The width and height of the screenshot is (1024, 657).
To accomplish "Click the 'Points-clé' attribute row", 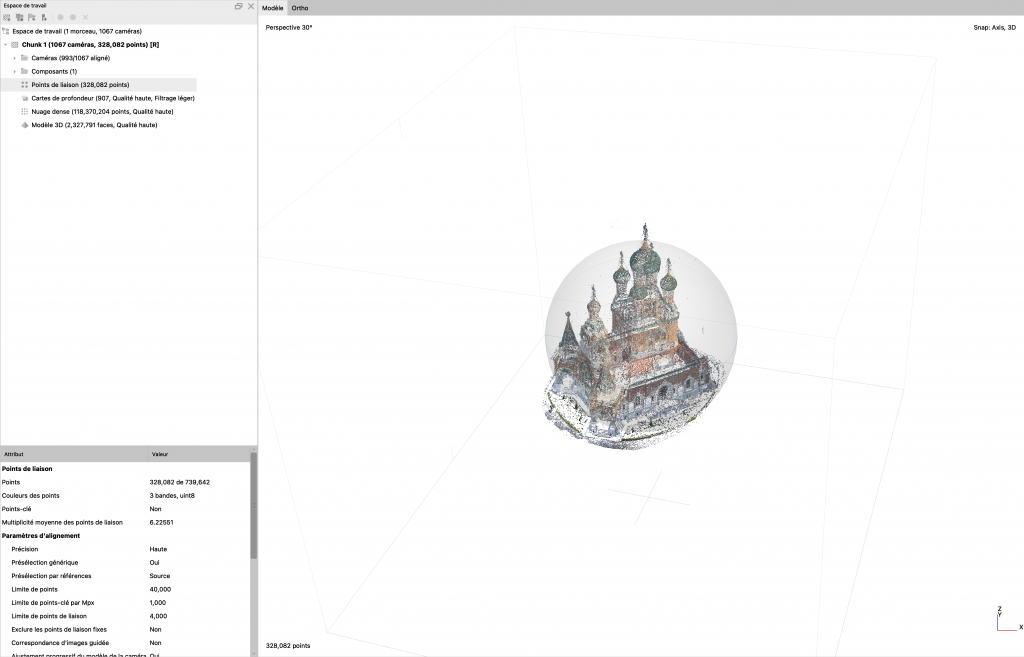I will pyautogui.click(x=16, y=509).
